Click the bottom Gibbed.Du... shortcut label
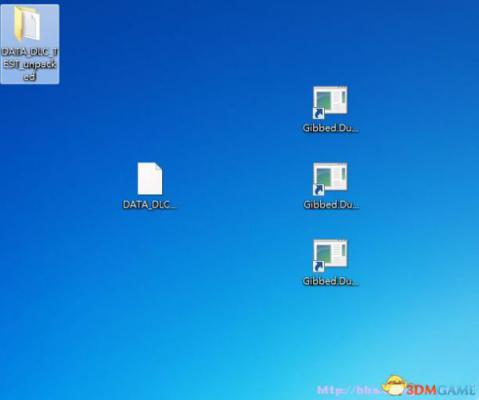This screenshot has width=479, height=400. [x=331, y=281]
